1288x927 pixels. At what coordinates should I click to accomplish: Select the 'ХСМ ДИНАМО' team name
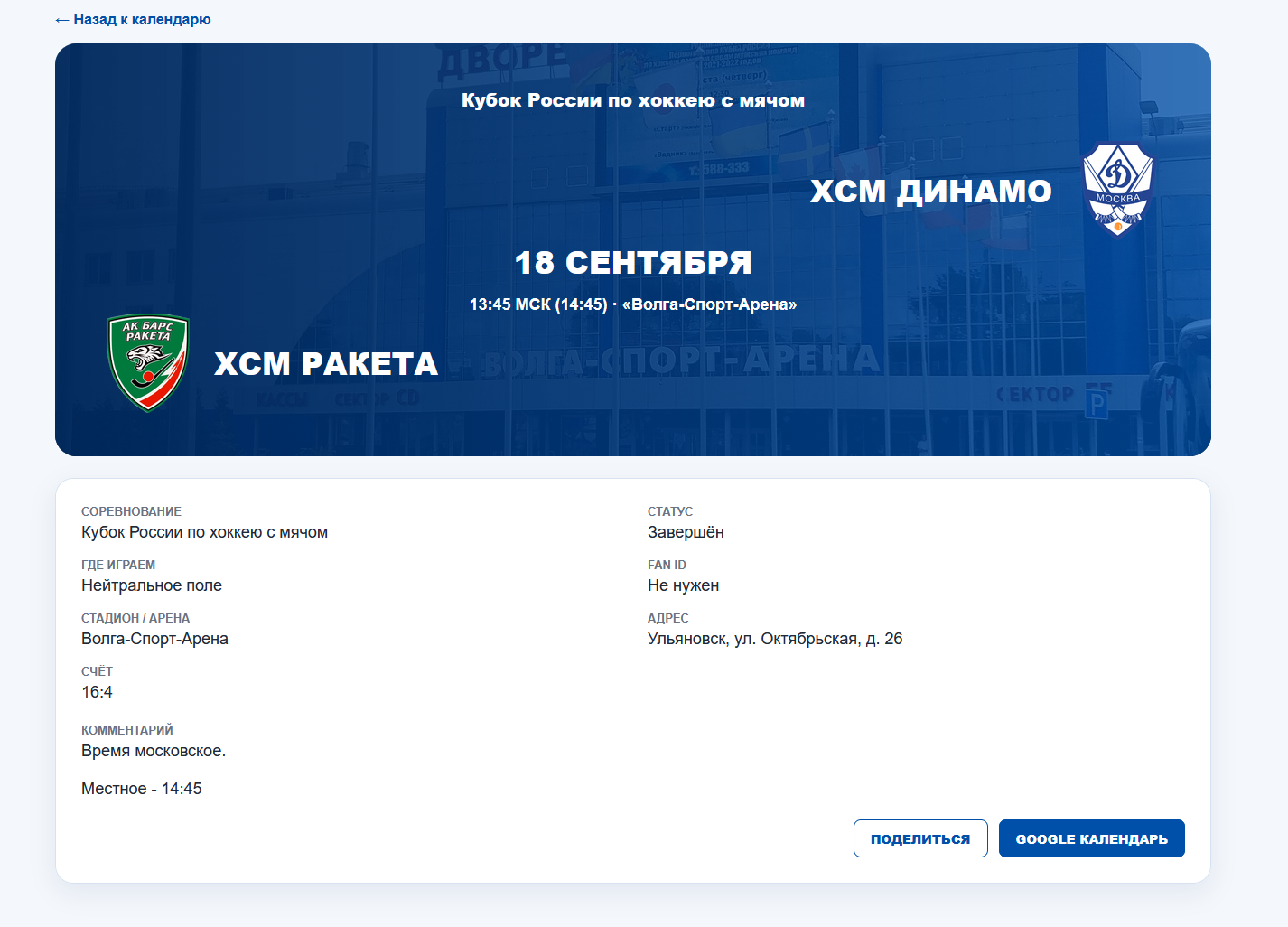coord(931,192)
